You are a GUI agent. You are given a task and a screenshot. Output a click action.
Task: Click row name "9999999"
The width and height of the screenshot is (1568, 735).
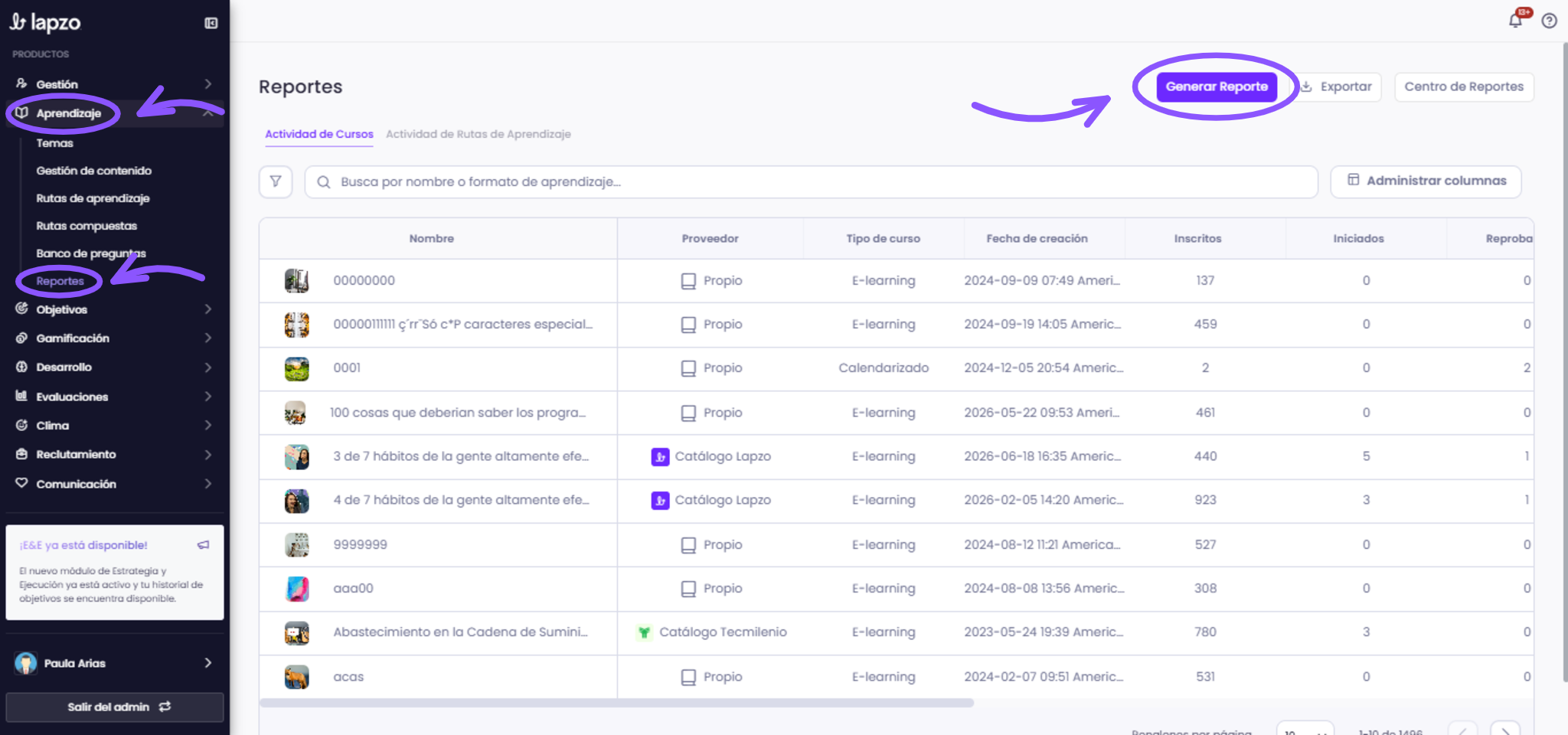pos(360,544)
